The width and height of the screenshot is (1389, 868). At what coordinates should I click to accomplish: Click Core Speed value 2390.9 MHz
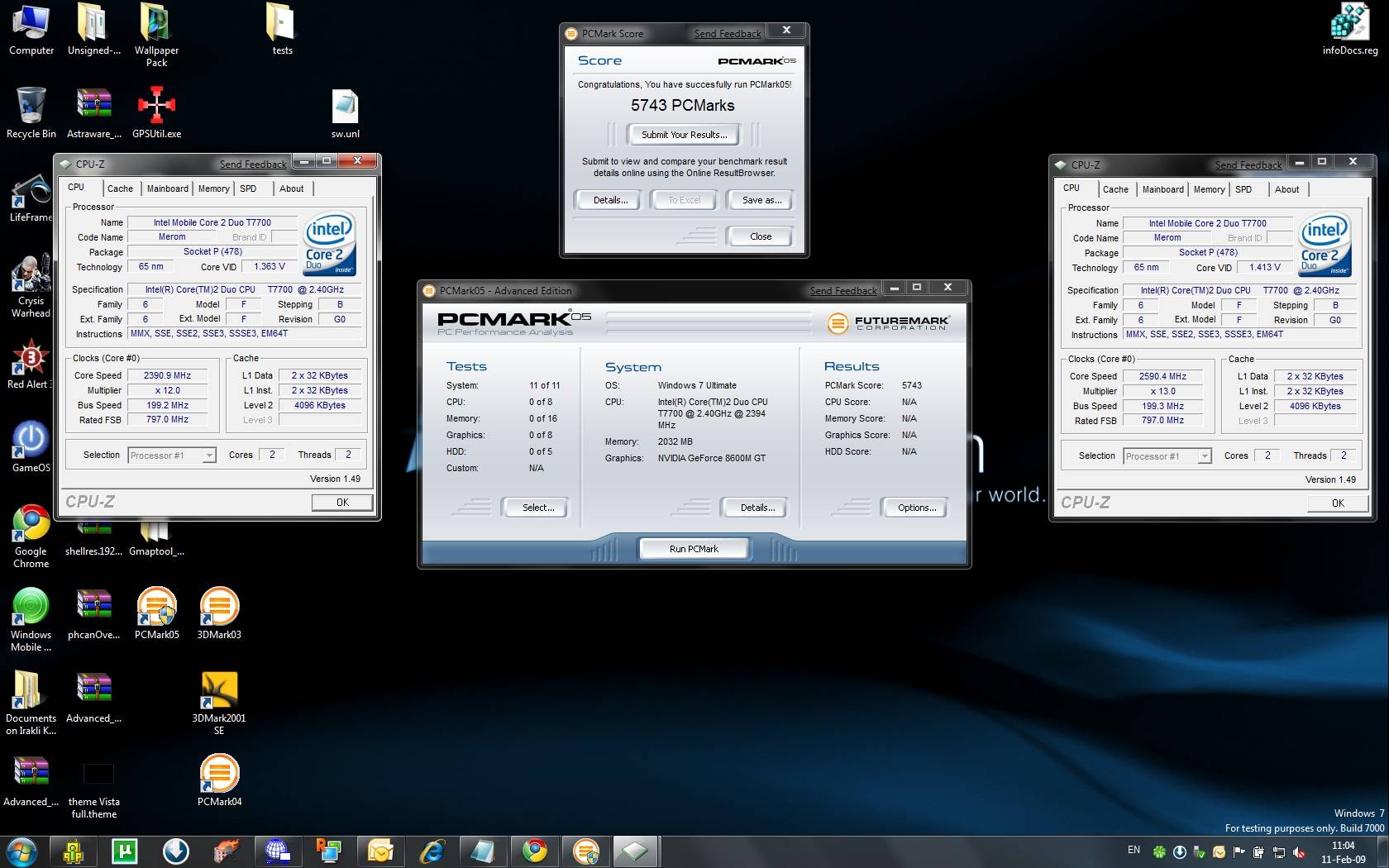pyautogui.click(x=167, y=375)
